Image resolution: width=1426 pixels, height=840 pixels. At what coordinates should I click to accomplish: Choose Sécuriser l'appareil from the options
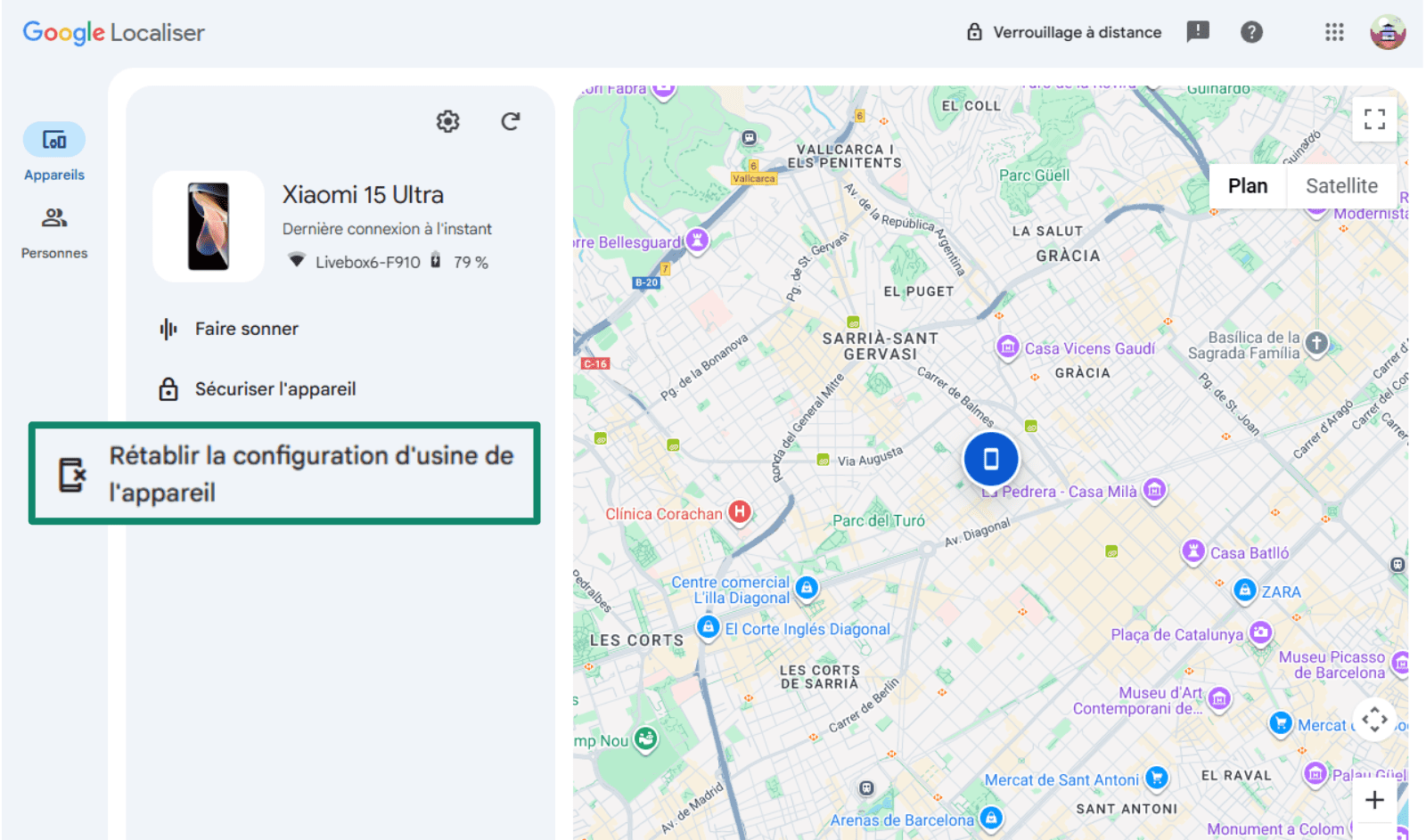pyautogui.click(x=275, y=389)
